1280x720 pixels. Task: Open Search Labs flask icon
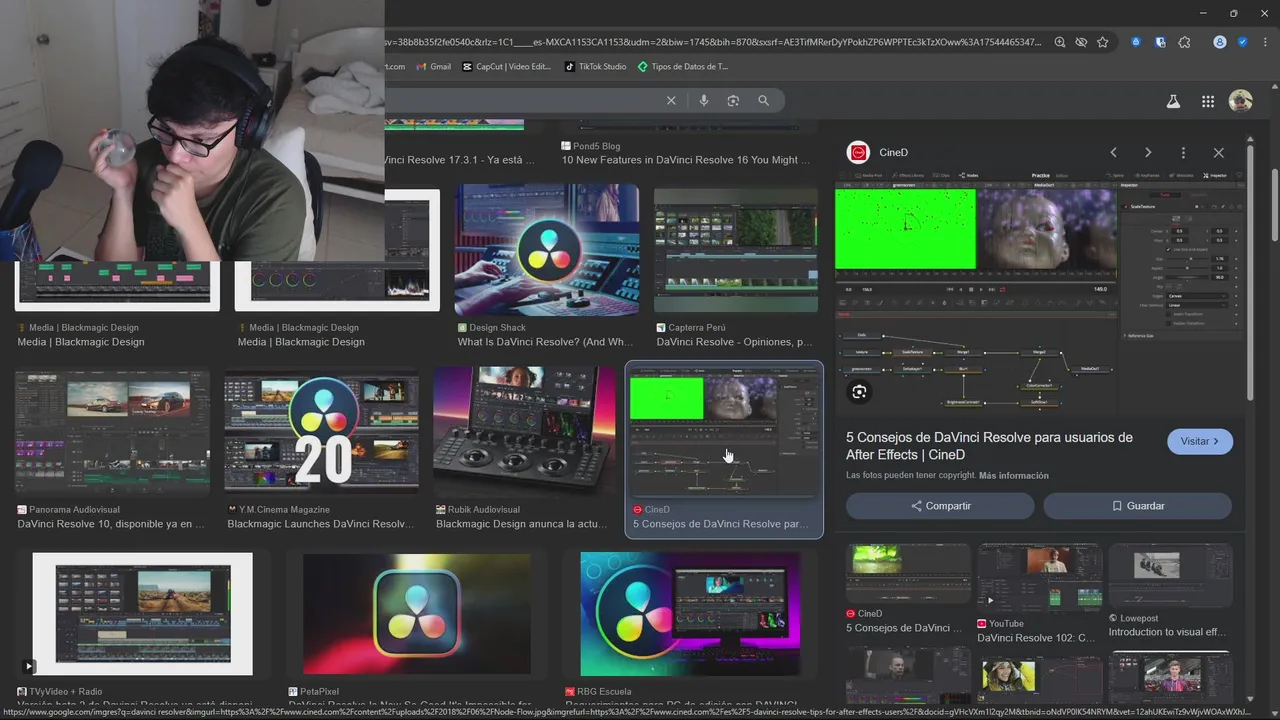[1173, 101]
